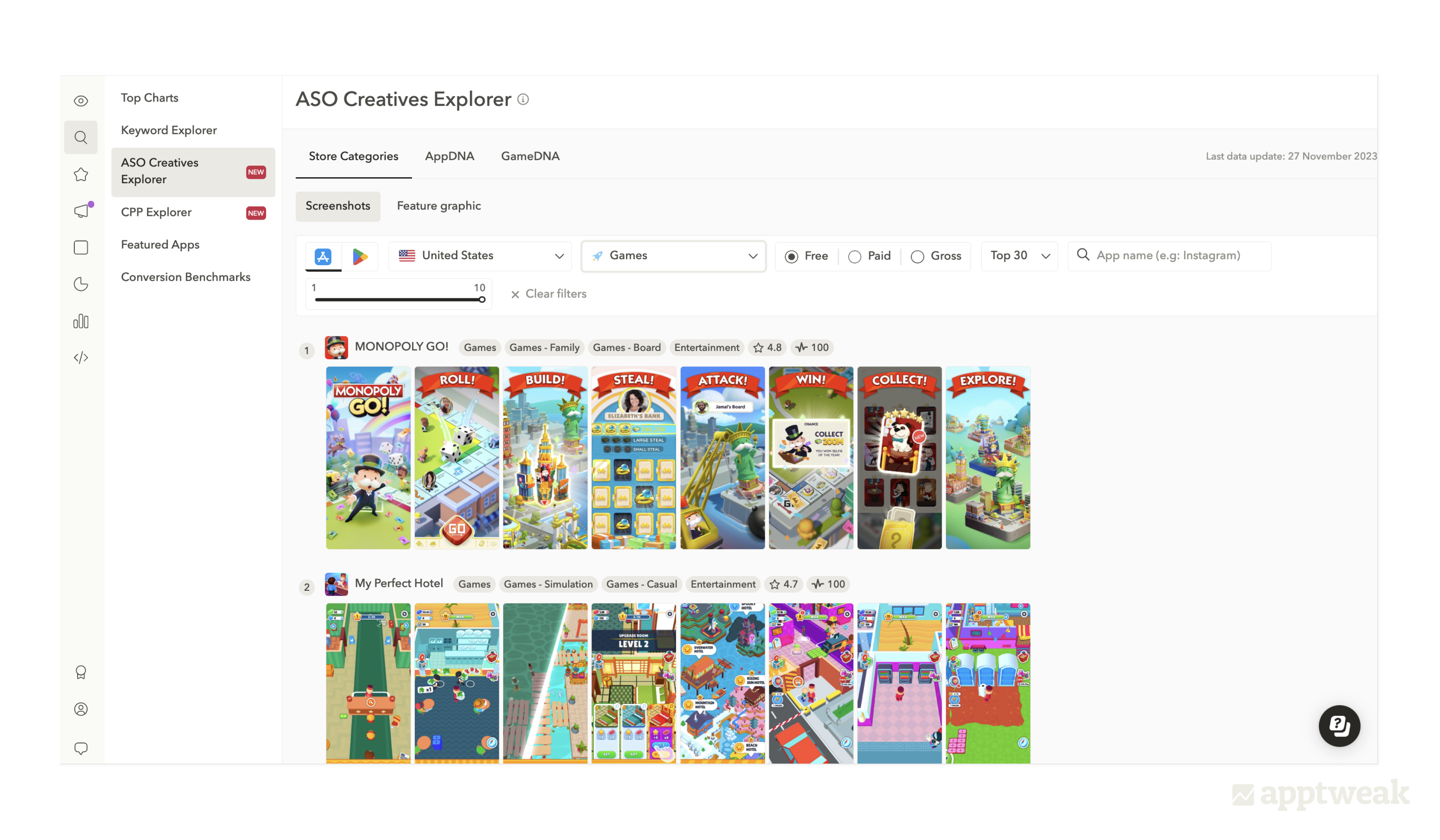Click the star rating 4.8 badge

click(767, 348)
